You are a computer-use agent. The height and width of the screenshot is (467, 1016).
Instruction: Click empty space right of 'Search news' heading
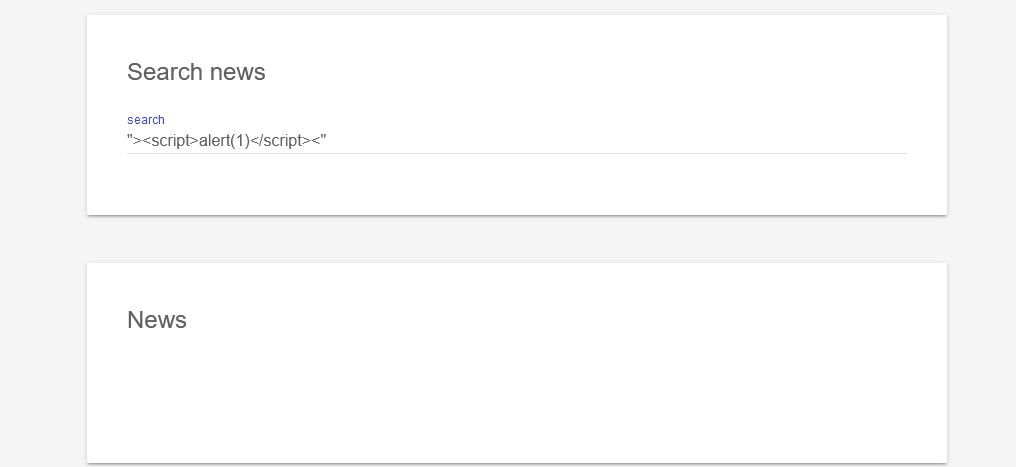600,72
